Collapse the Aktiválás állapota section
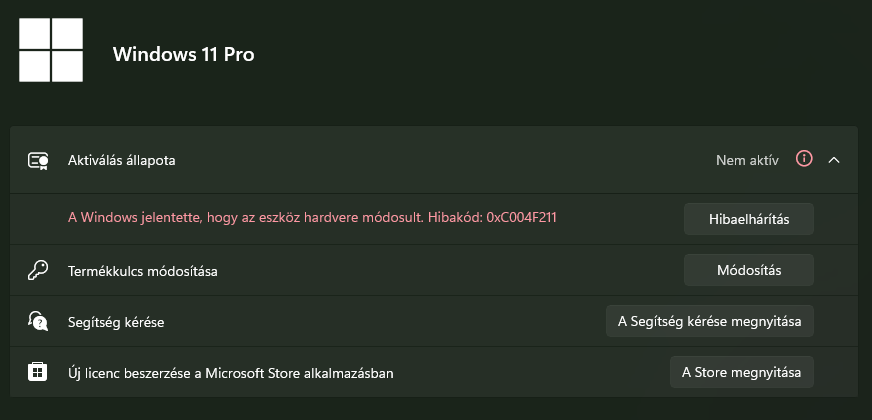The height and width of the screenshot is (420, 872). (834, 160)
